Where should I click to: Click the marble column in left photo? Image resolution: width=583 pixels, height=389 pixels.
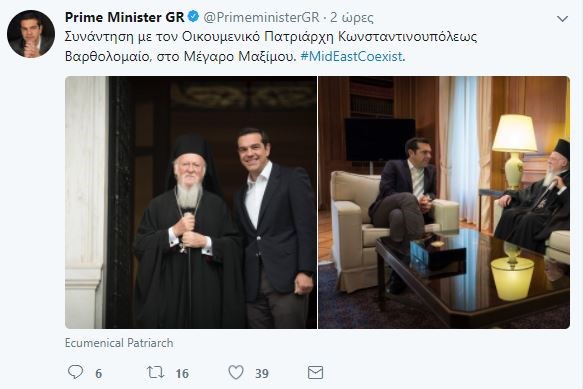pos(85,202)
